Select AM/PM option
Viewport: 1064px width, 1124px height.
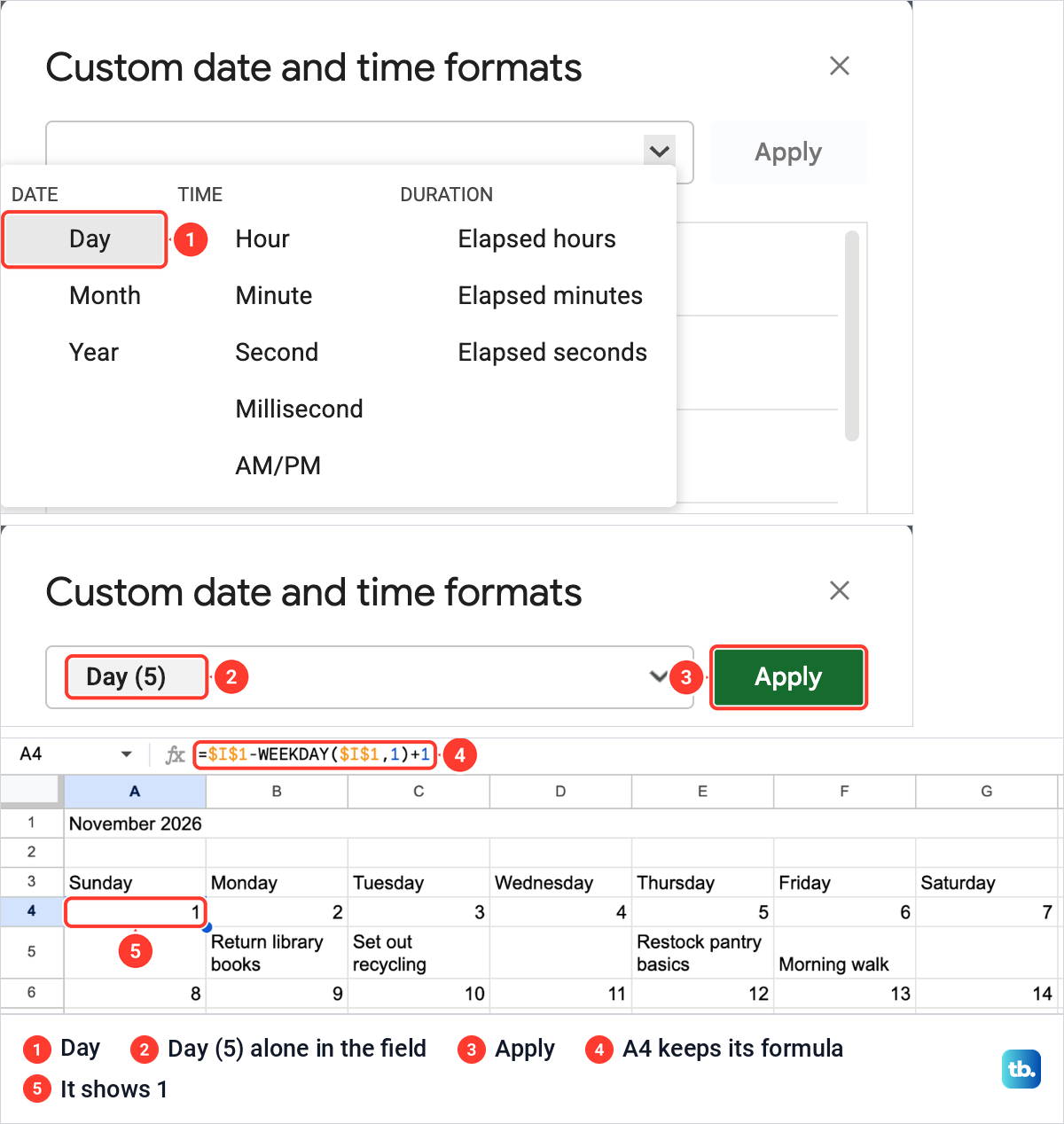click(x=278, y=466)
